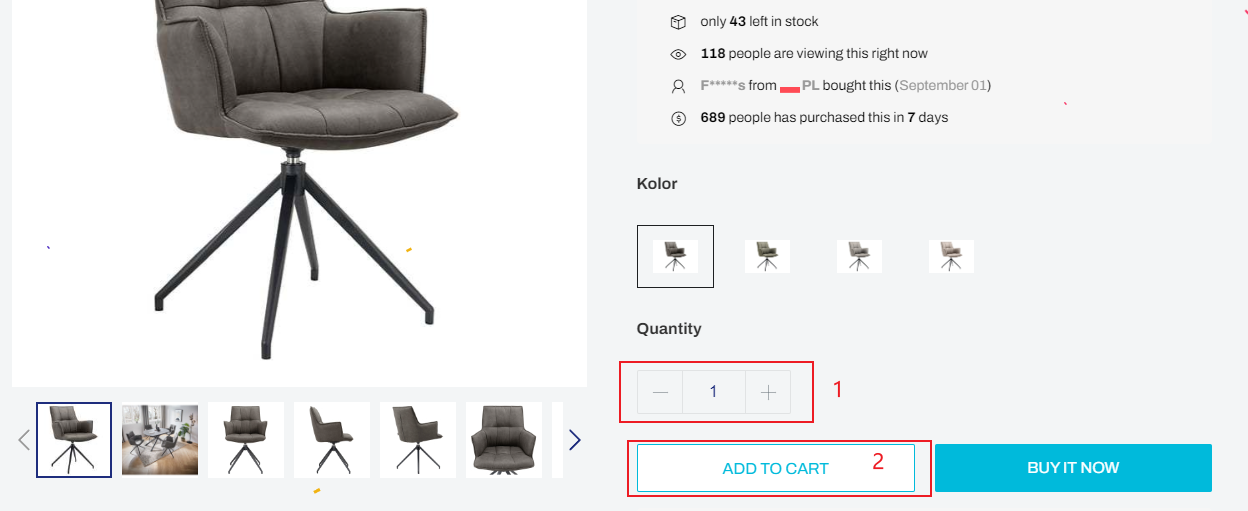Click the stock box icon
This screenshot has height=511, width=1248.
tap(678, 22)
